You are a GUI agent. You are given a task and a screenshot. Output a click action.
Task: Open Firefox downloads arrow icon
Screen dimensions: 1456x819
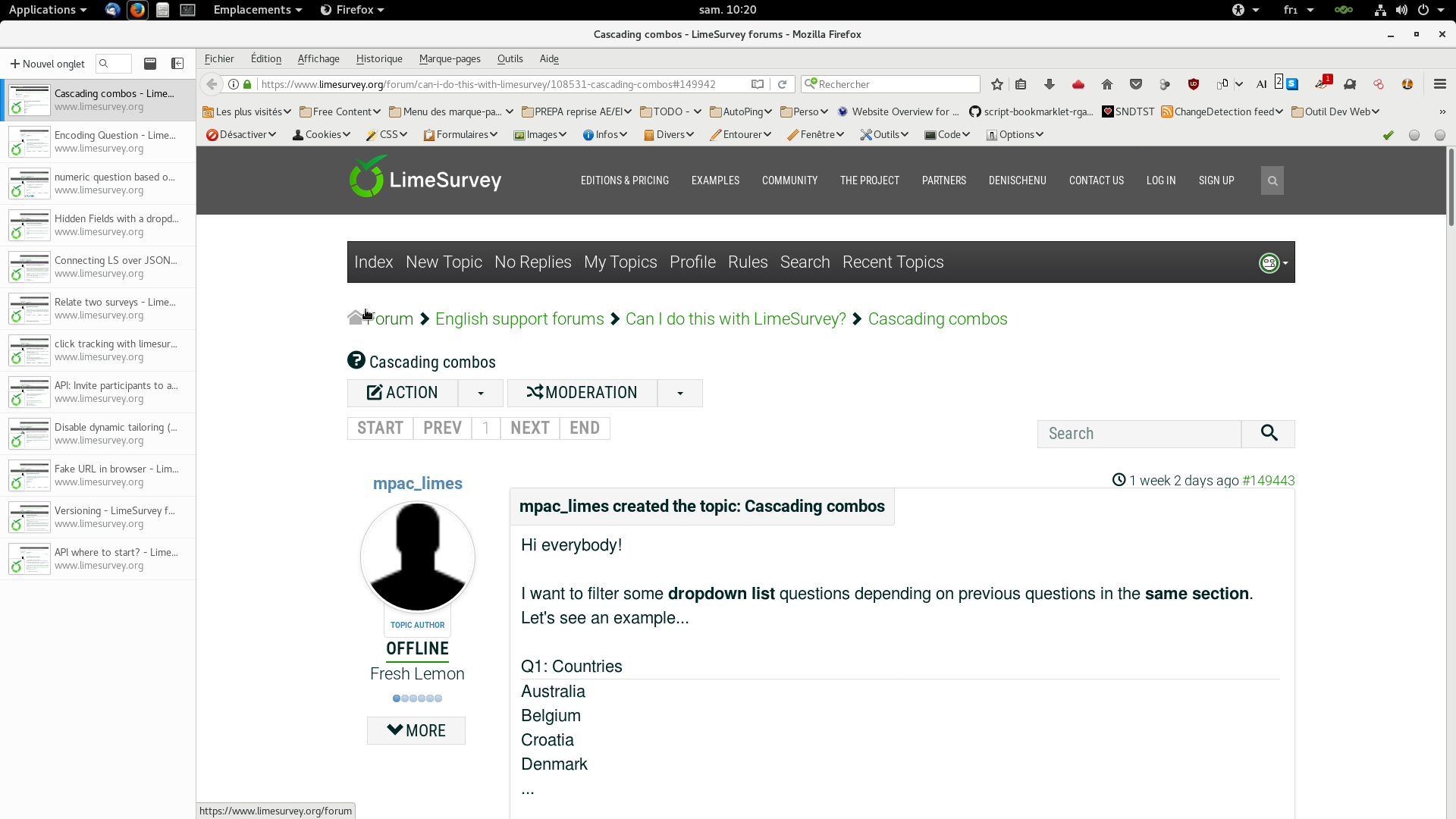(x=1050, y=84)
